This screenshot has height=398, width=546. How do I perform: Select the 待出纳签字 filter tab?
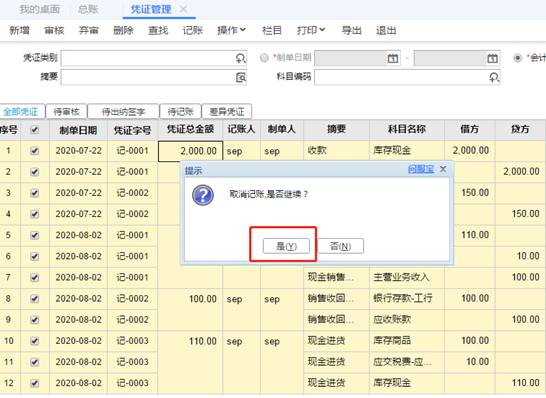pyautogui.click(x=123, y=112)
